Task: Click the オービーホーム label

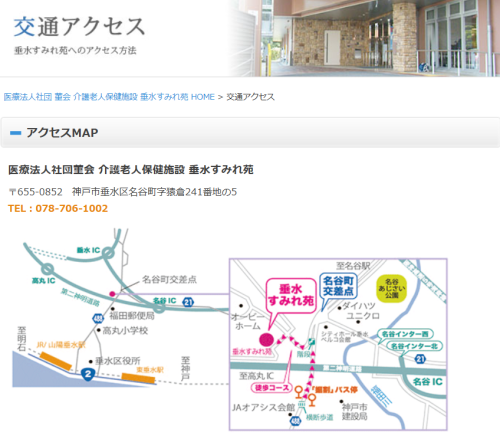Action: pos(248,321)
